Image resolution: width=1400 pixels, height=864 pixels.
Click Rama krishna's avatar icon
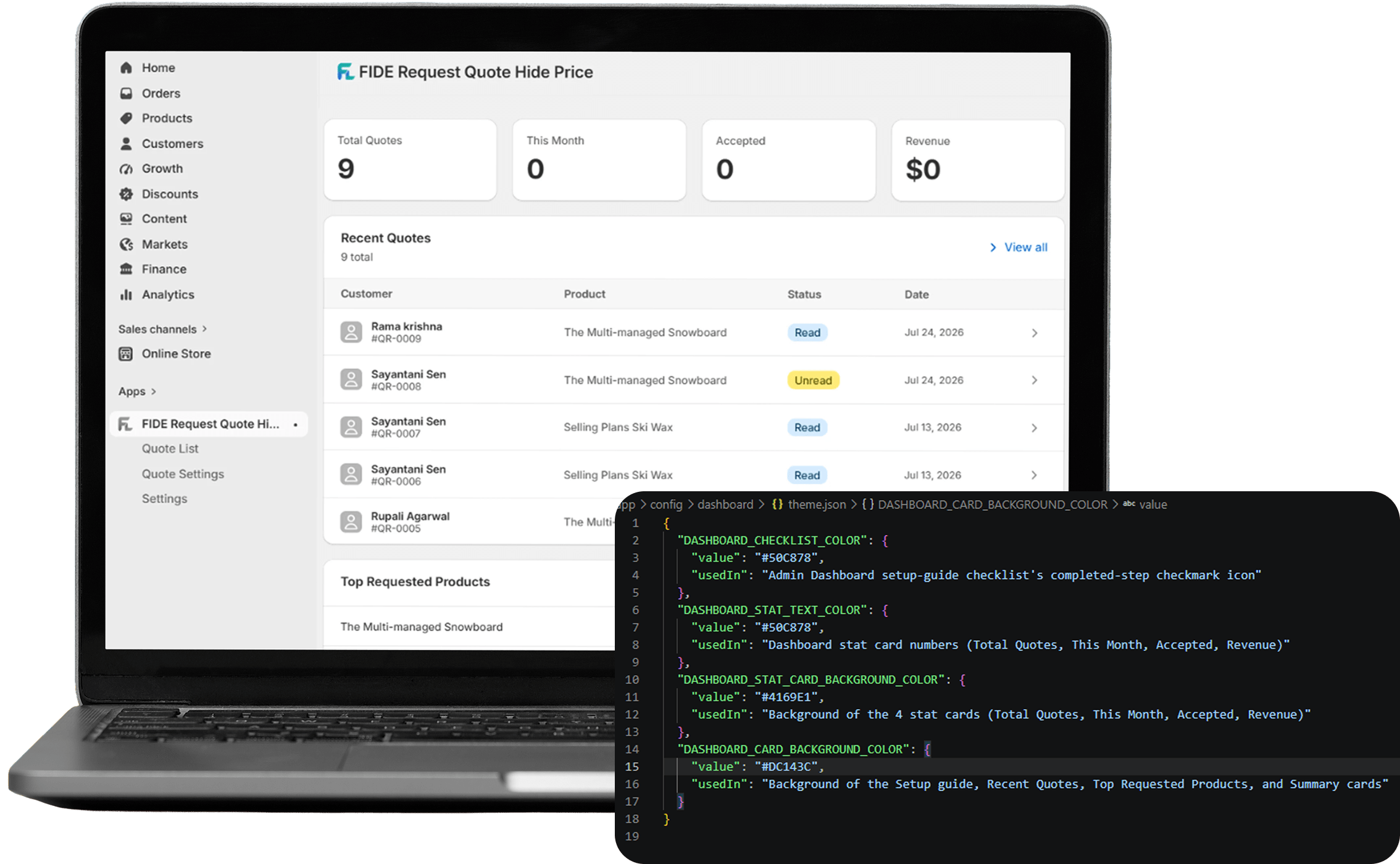pos(351,332)
